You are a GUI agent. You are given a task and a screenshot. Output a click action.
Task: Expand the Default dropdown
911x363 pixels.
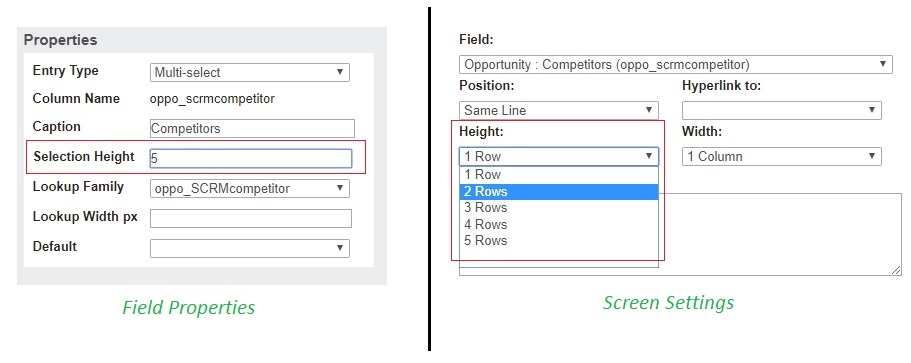click(x=250, y=248)
